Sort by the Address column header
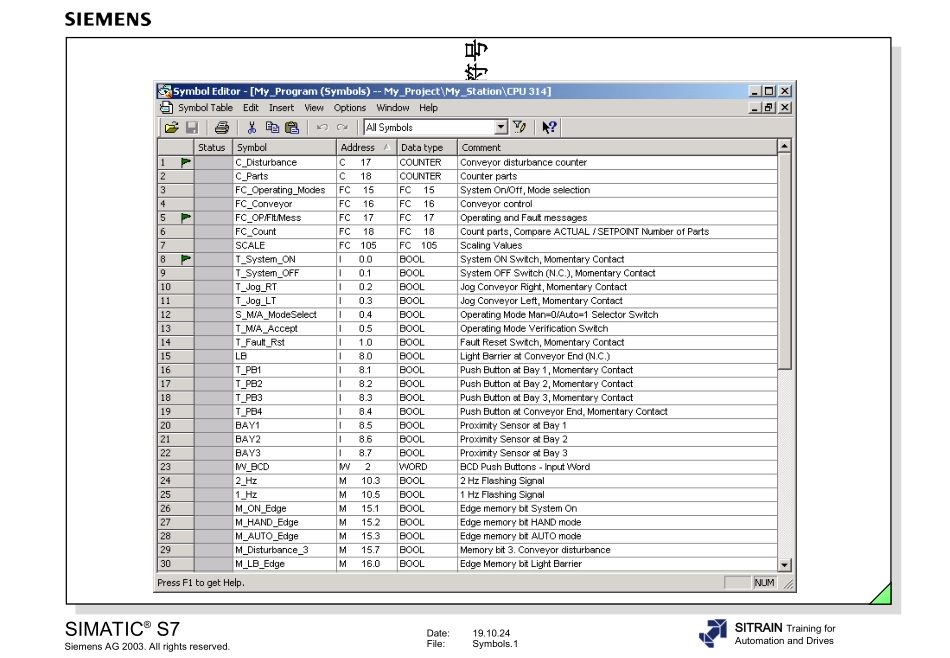 click(x=366, y=147)
